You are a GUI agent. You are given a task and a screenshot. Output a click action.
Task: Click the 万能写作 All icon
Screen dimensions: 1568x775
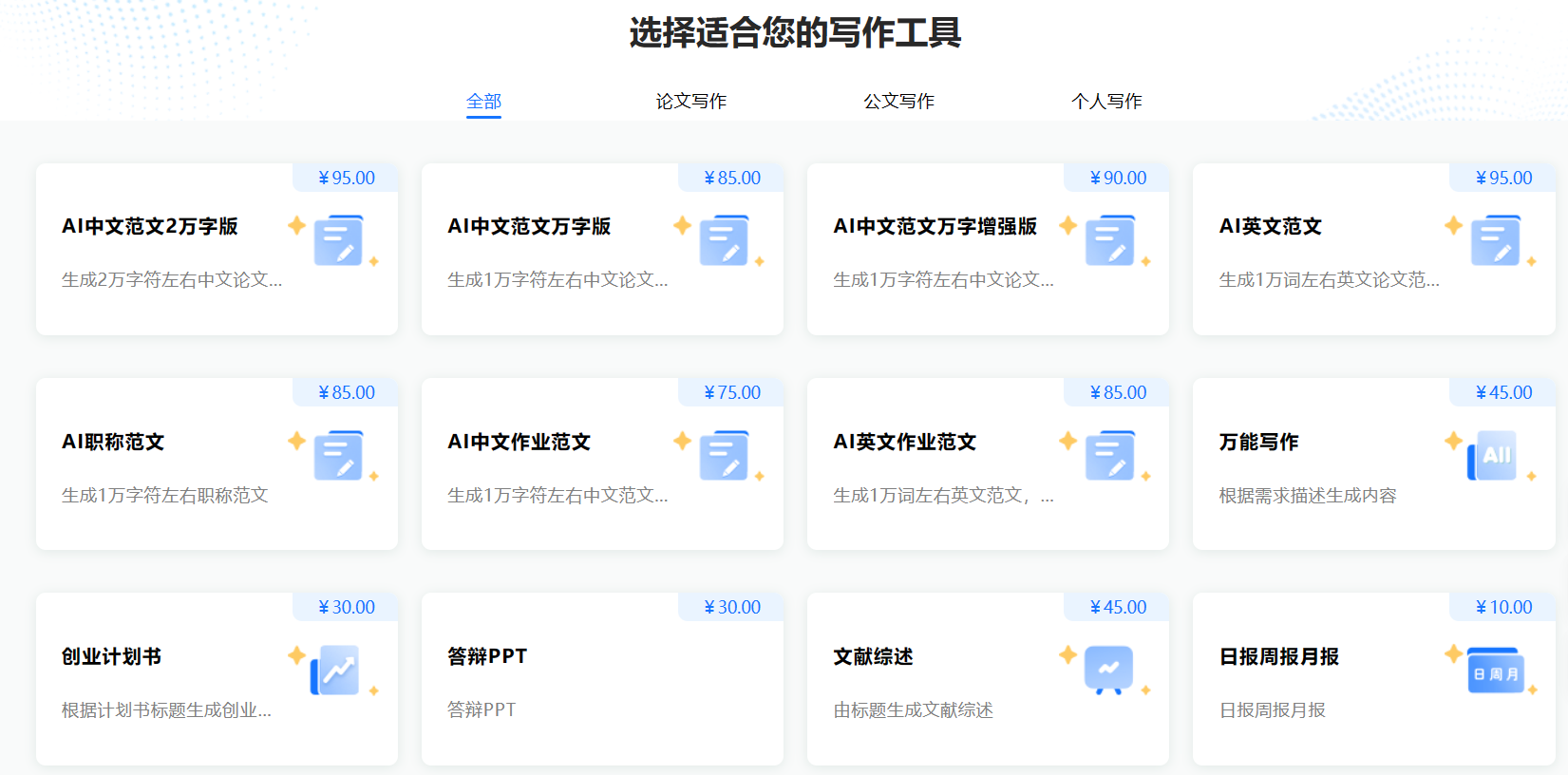coord(1493,456)
